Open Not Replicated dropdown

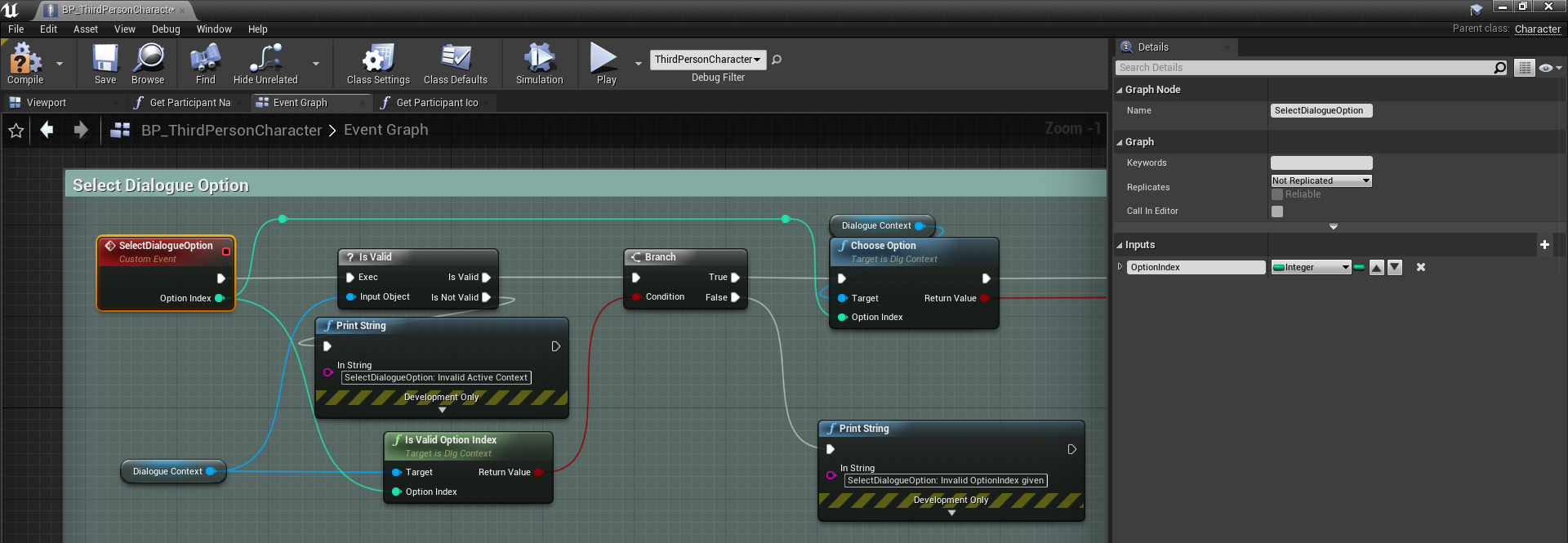(x=1321, y=180)
